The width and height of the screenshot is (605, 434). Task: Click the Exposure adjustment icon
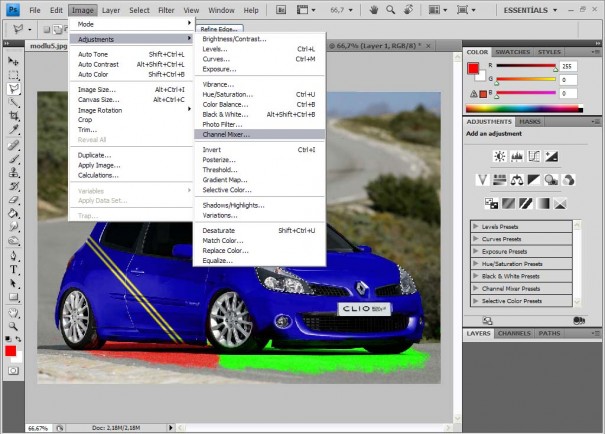coord(551,156)
